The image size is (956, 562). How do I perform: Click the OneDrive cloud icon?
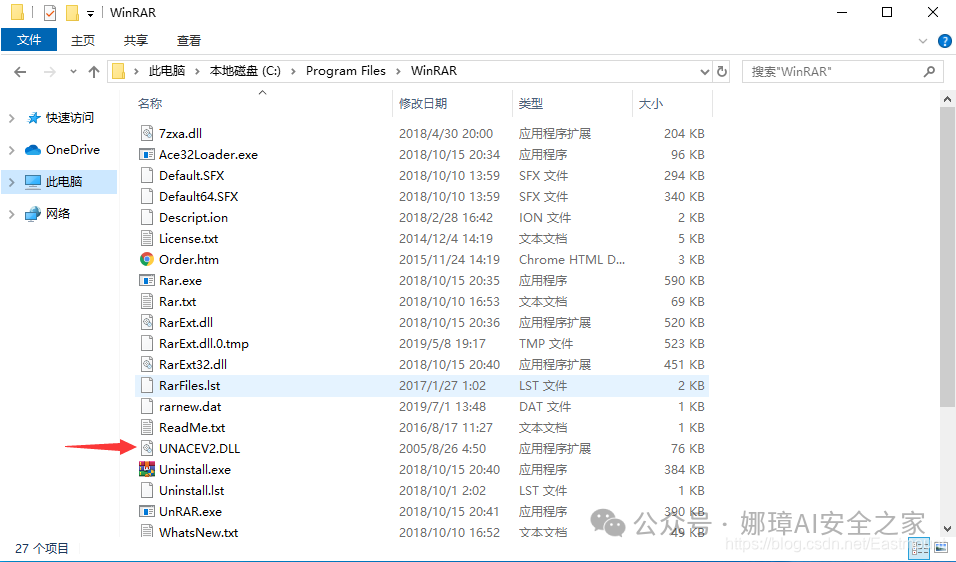point(33,150)
